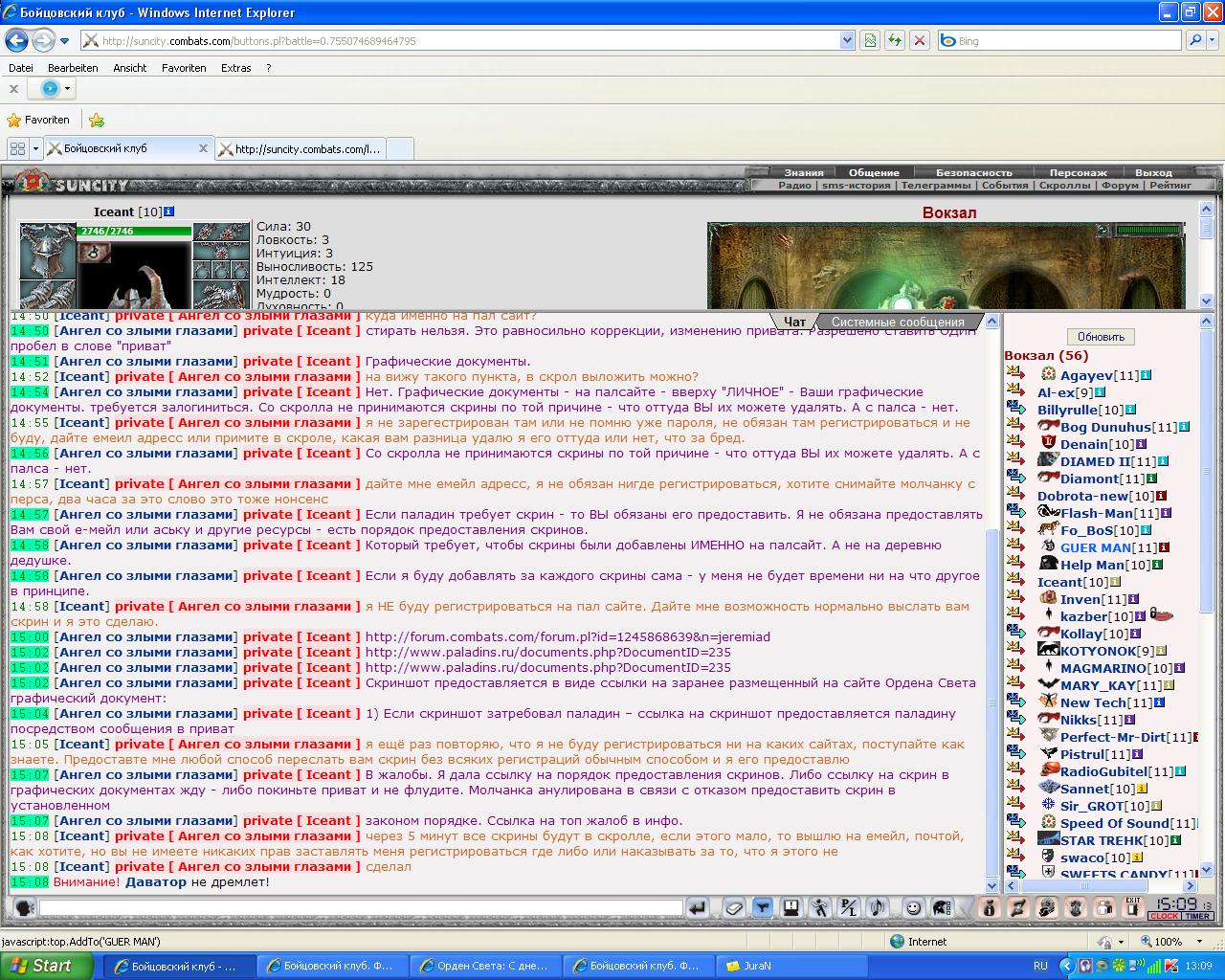Image resolution: width=1225 pixels, height=980 pixels.
Task: Click private message icon beside Billyrulle
Action: coord(1015,408)
